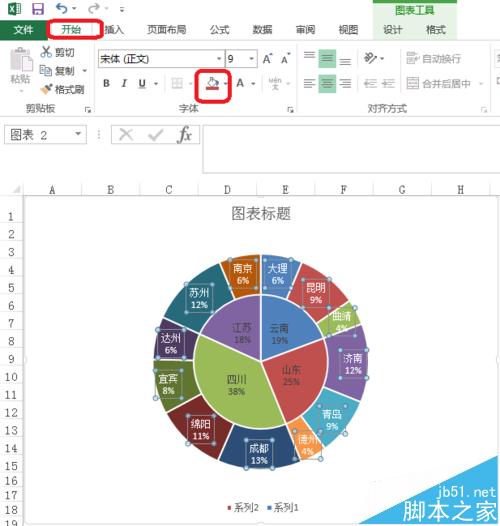Screen dimensions: 500x526
Task: Expand the font name dropdown arrow
Action: pos(219,59)
